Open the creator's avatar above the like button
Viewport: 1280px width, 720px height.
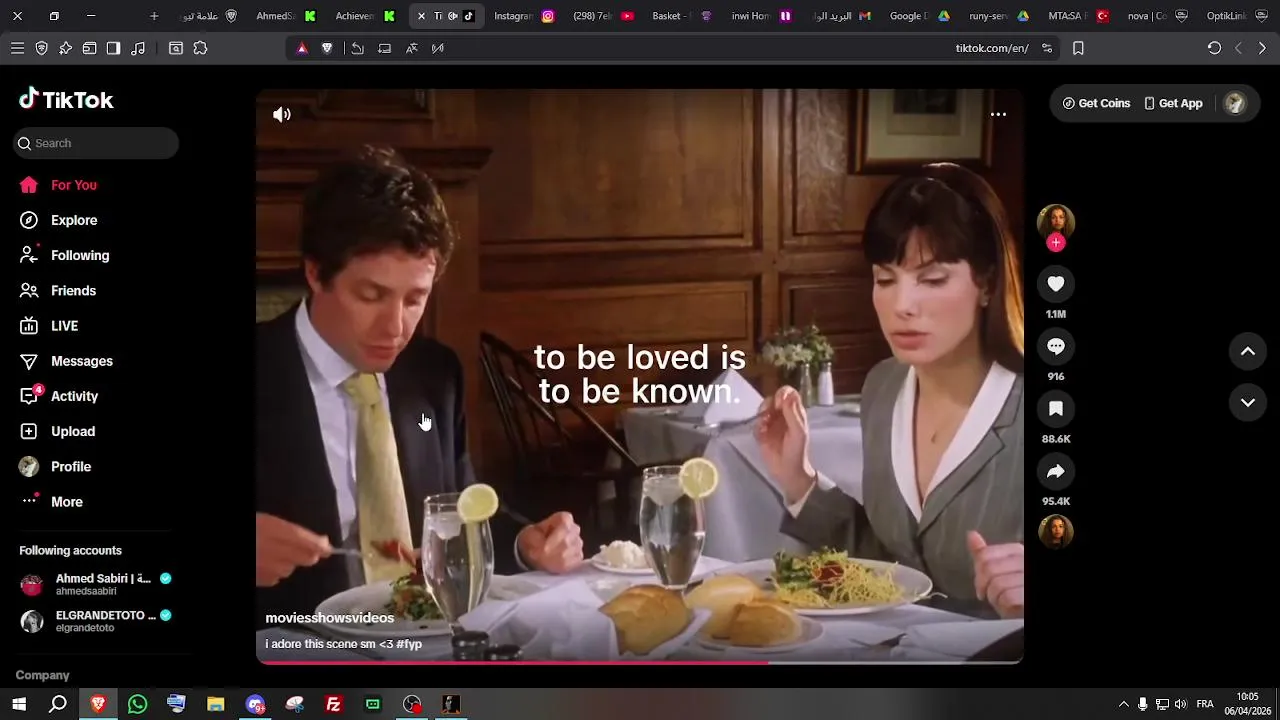click(1056, 222)
